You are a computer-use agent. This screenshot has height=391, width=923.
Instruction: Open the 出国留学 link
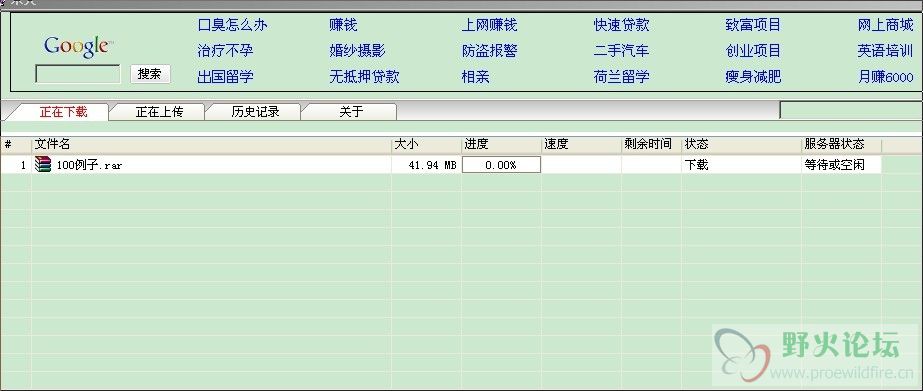[x=225, y=77]
